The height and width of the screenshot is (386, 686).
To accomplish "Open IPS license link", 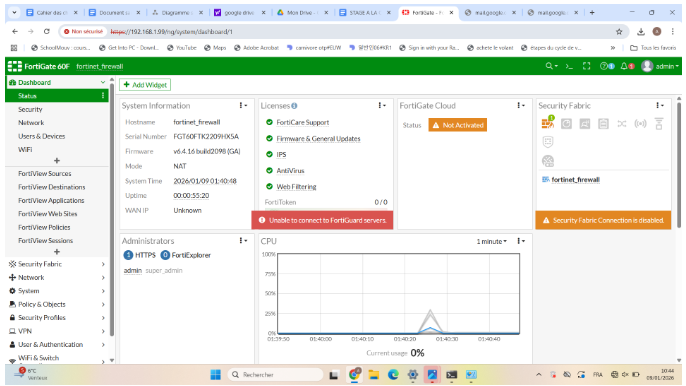I will tap(281, 154).
